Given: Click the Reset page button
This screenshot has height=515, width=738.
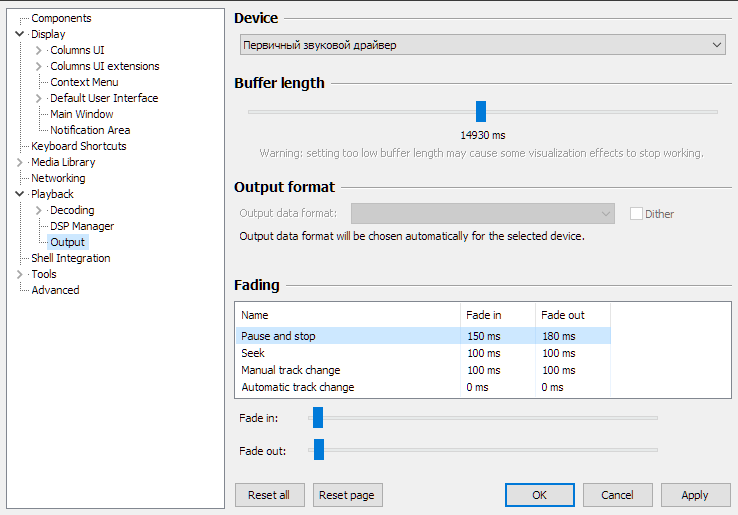Looking at the screenshot, I should [x=348, y=495].
